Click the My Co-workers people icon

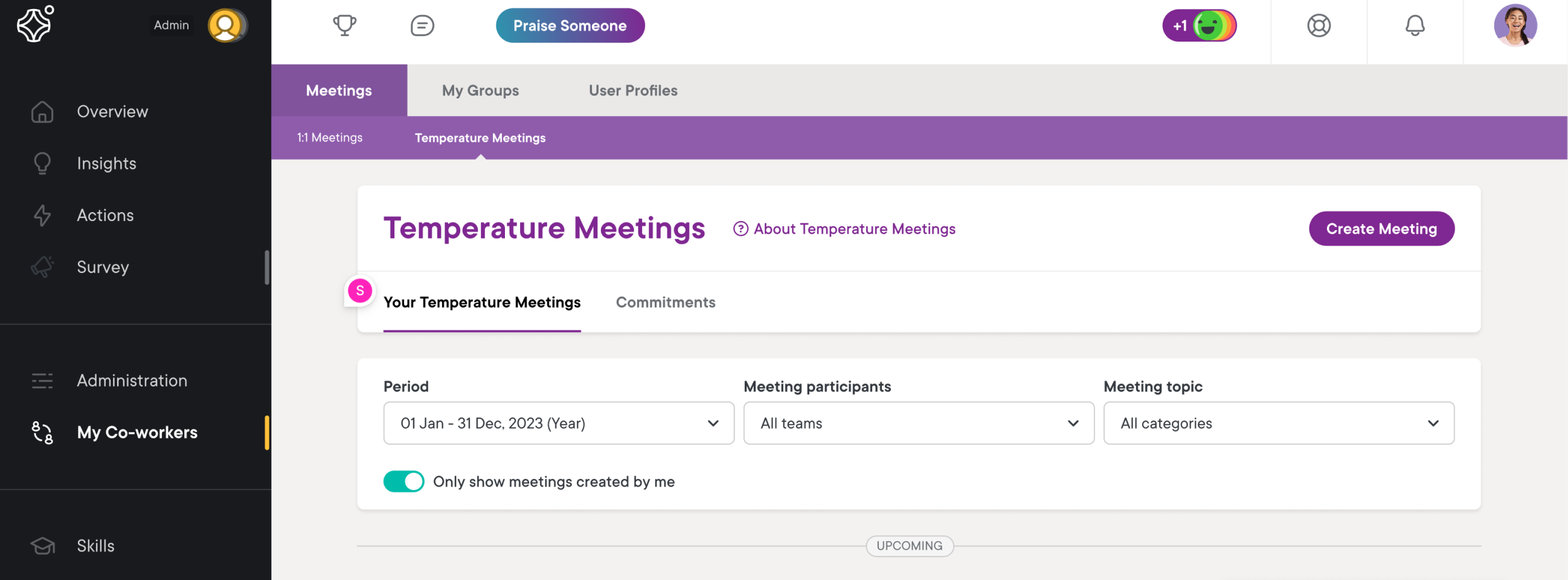[42, 433]
